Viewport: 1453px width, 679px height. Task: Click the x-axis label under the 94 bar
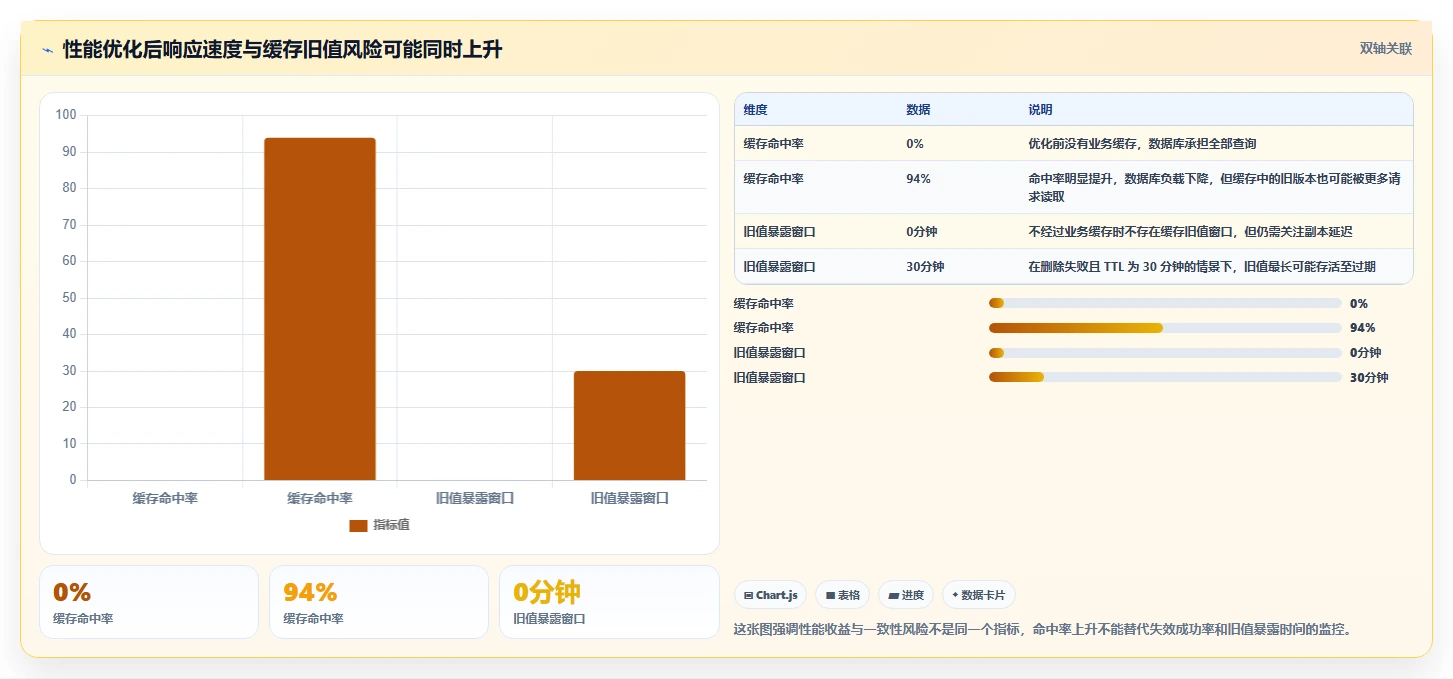320,497
